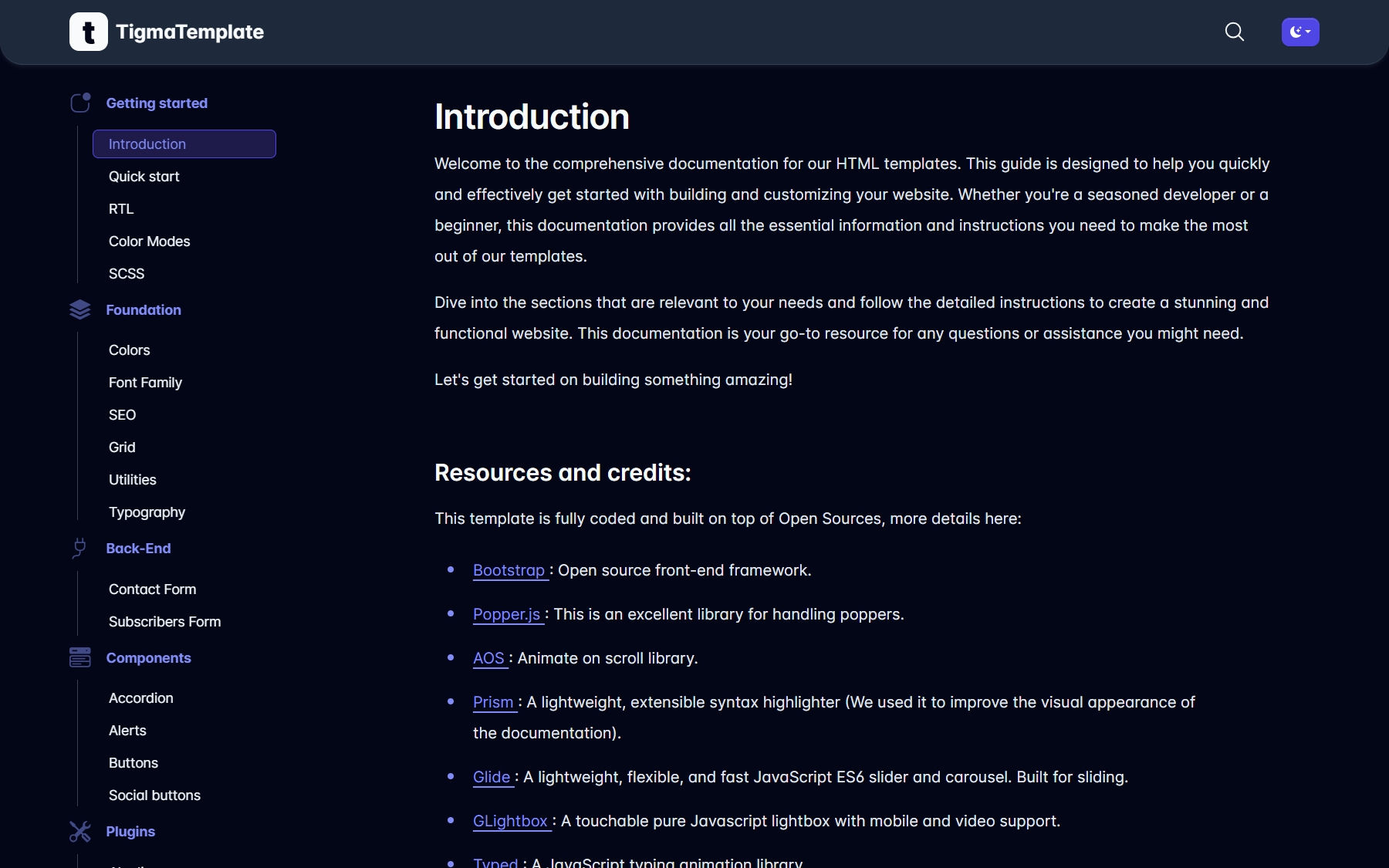Open the Buttons component page
Screen dimensions: 1389x868
133,762
